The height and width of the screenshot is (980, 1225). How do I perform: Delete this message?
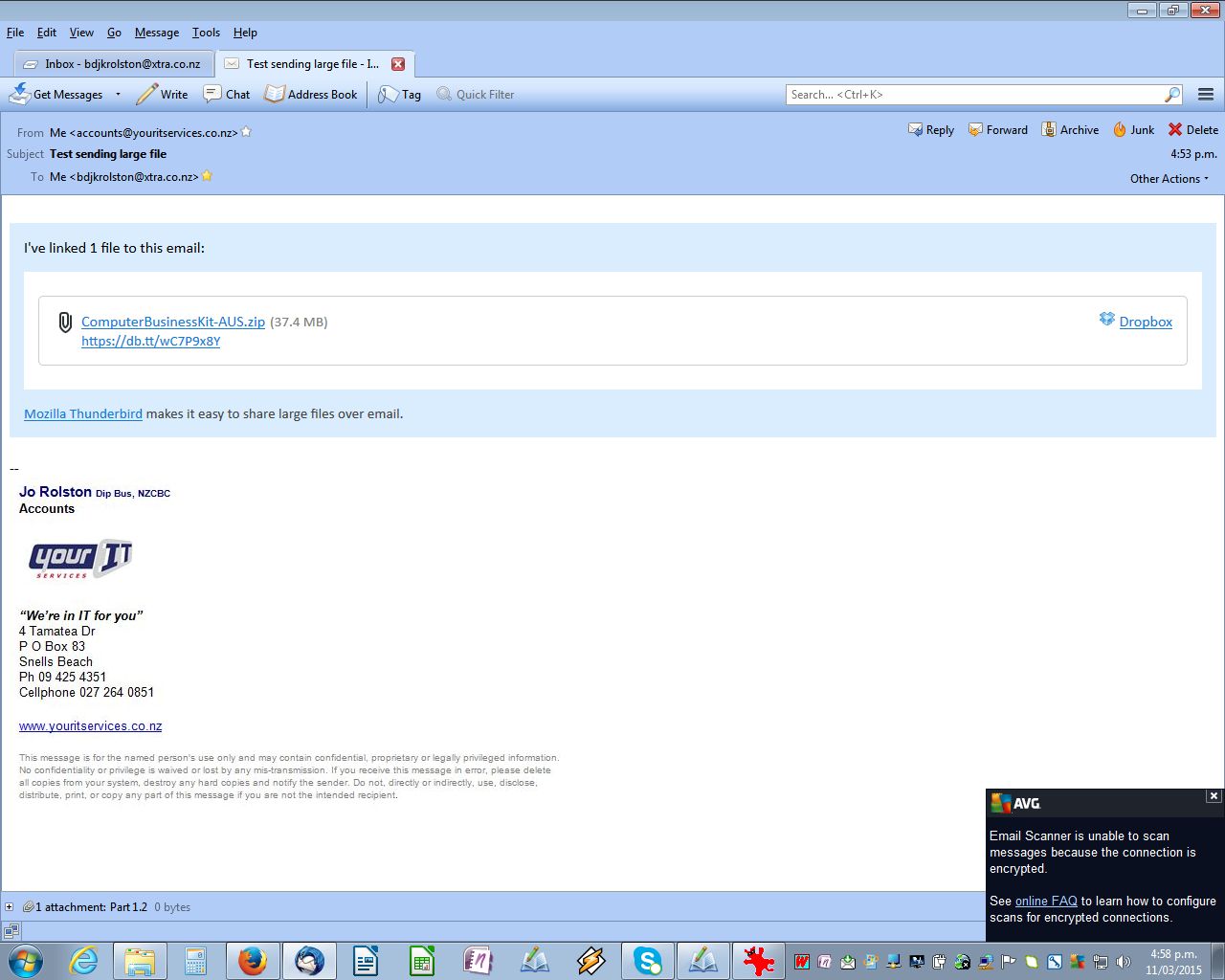1193,130
